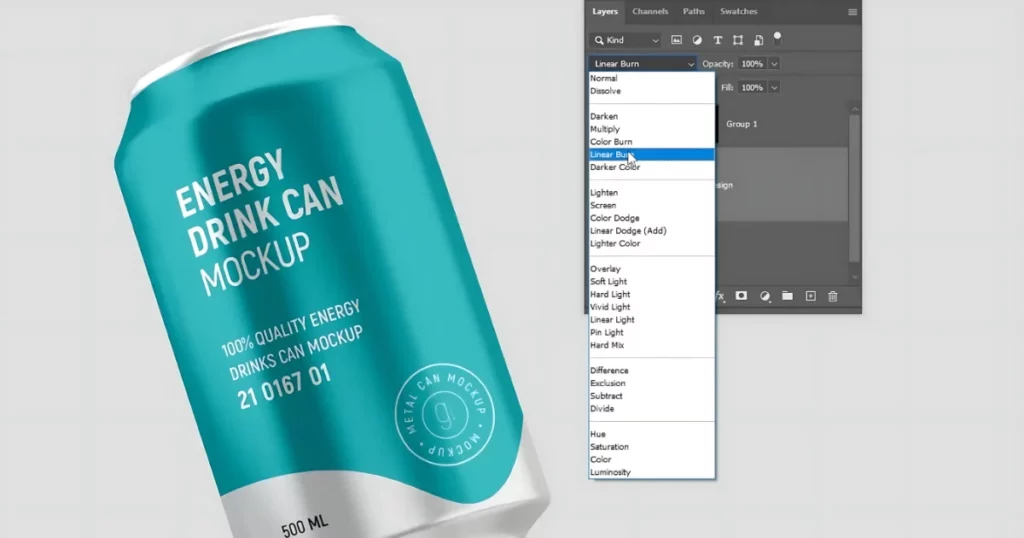
Task: Choose Multiply blend mode
Action: (652, 129)
